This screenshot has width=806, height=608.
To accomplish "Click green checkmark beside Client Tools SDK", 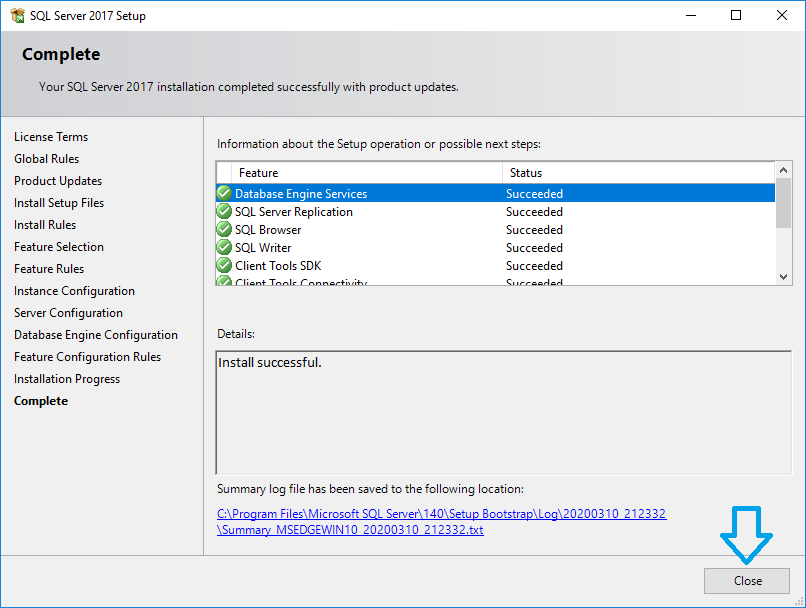I will point(224,266).
